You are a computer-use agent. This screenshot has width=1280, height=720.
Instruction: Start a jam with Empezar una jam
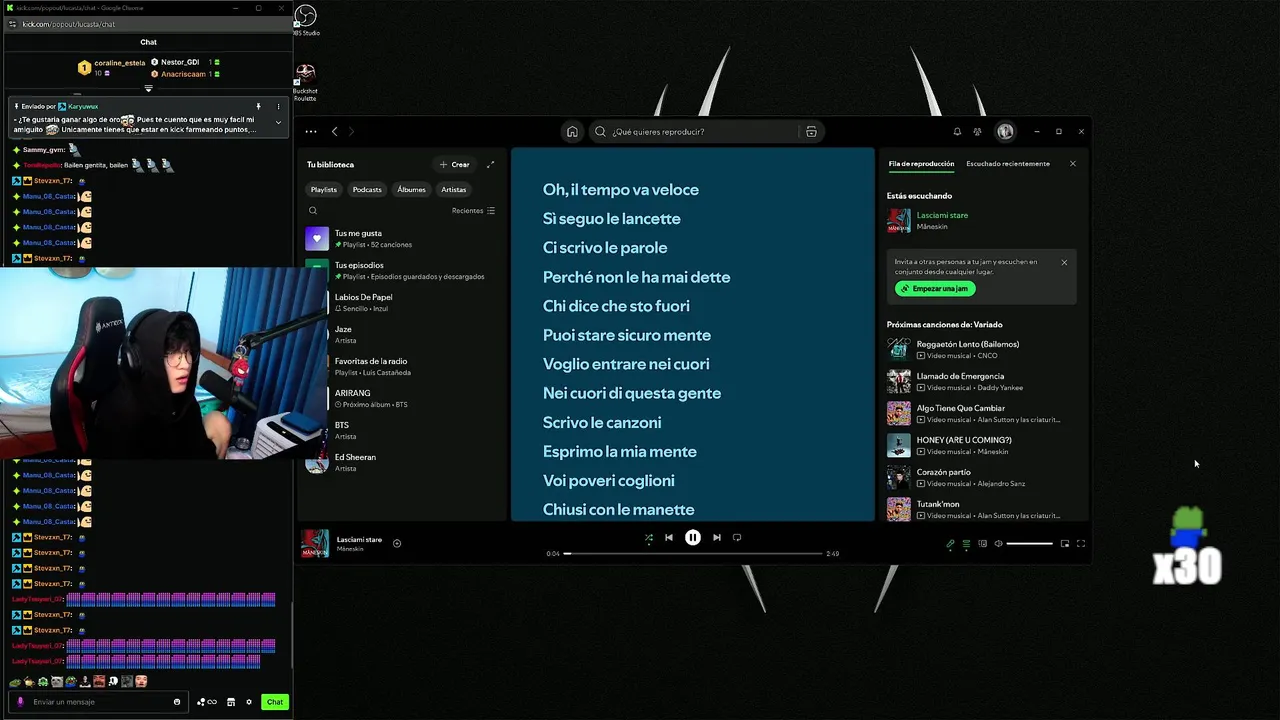pyautogui.click(x=935, y=288)
